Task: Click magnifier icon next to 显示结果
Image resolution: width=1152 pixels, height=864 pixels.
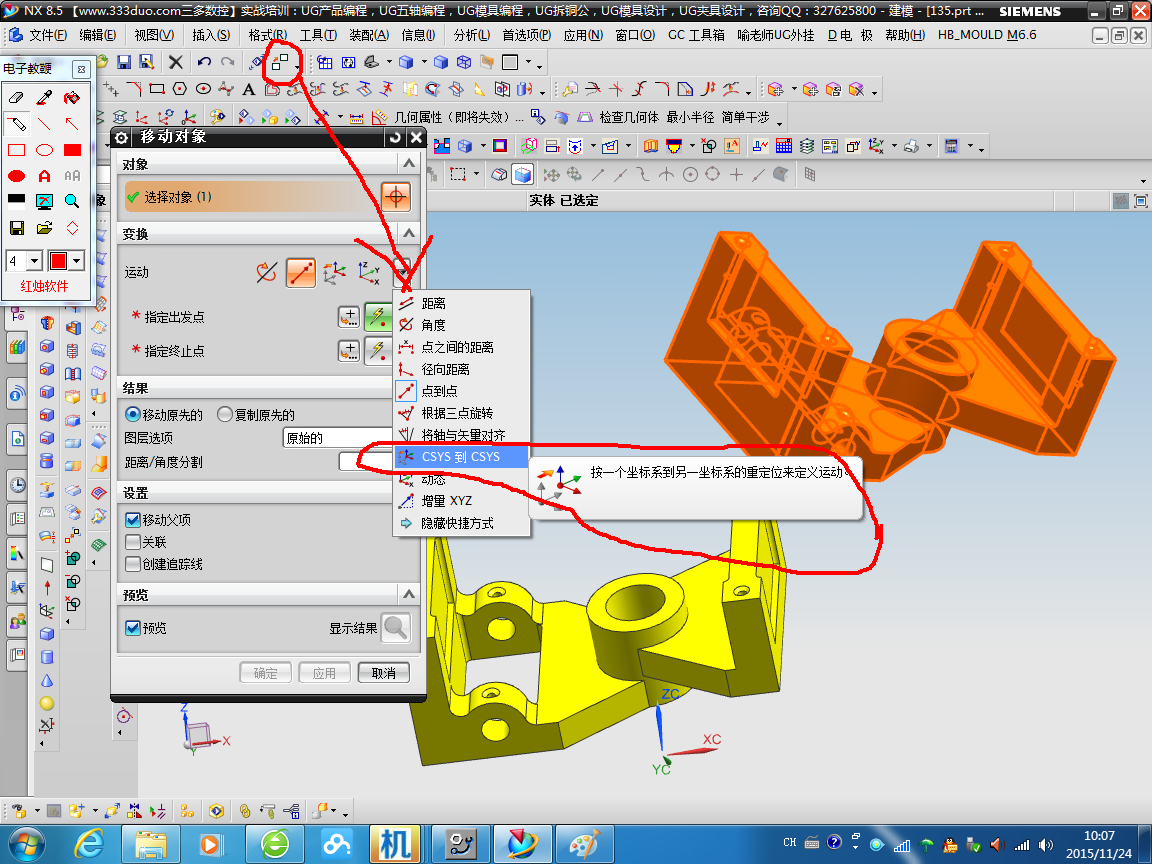Action: pyautogui.click(x=395, y=628)
